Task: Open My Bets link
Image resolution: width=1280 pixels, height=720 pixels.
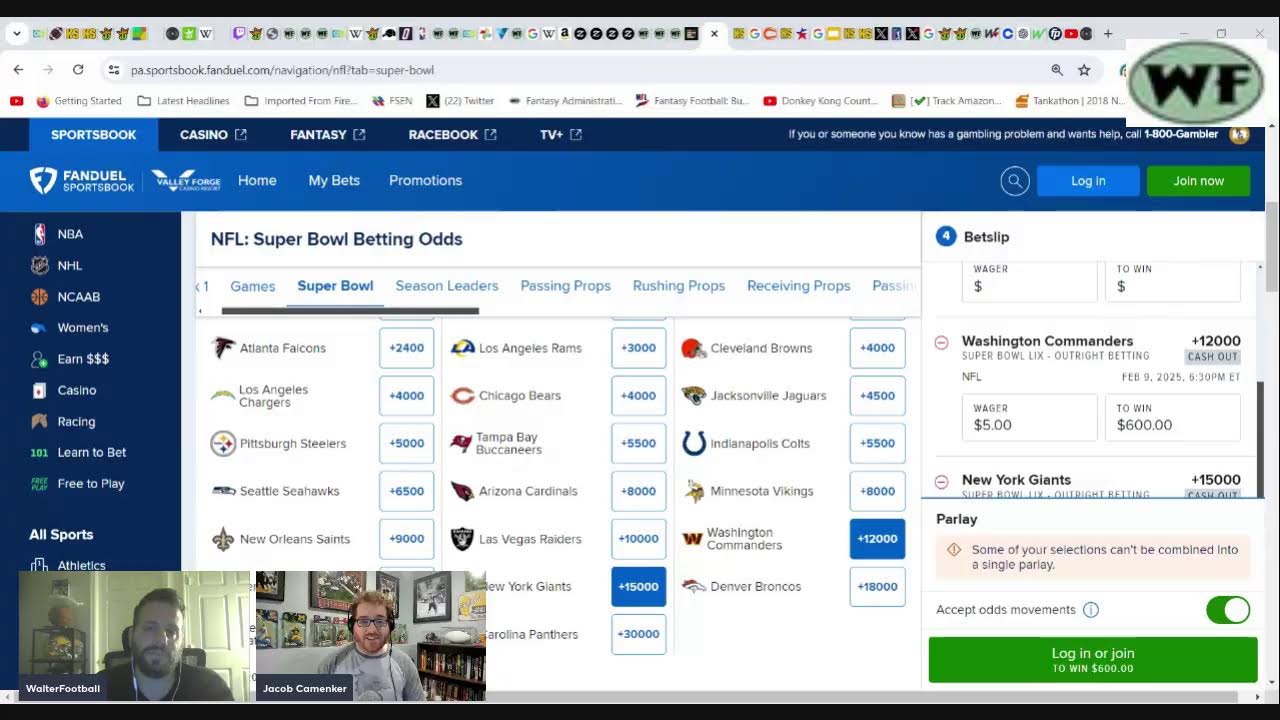Action: pyautogui.click(x=334, y=181)
